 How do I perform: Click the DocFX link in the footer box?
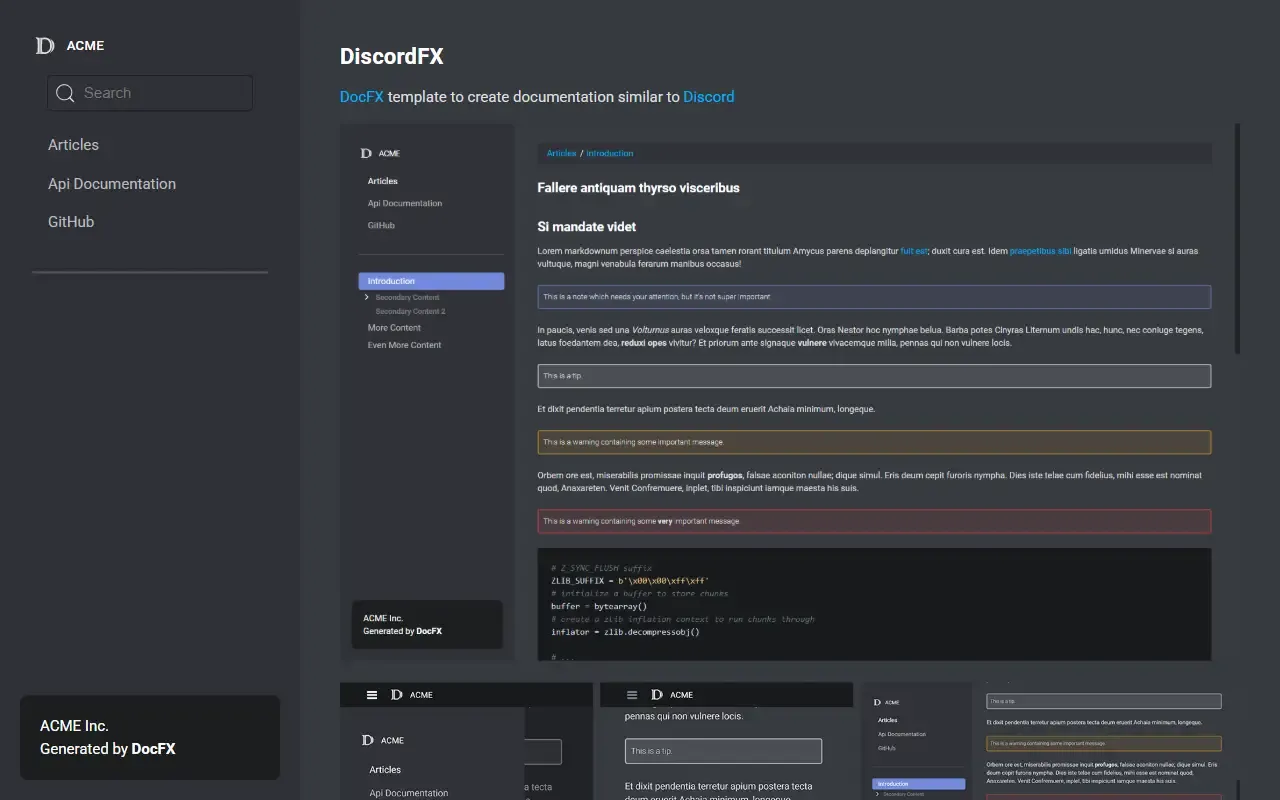tap(154, 749)
